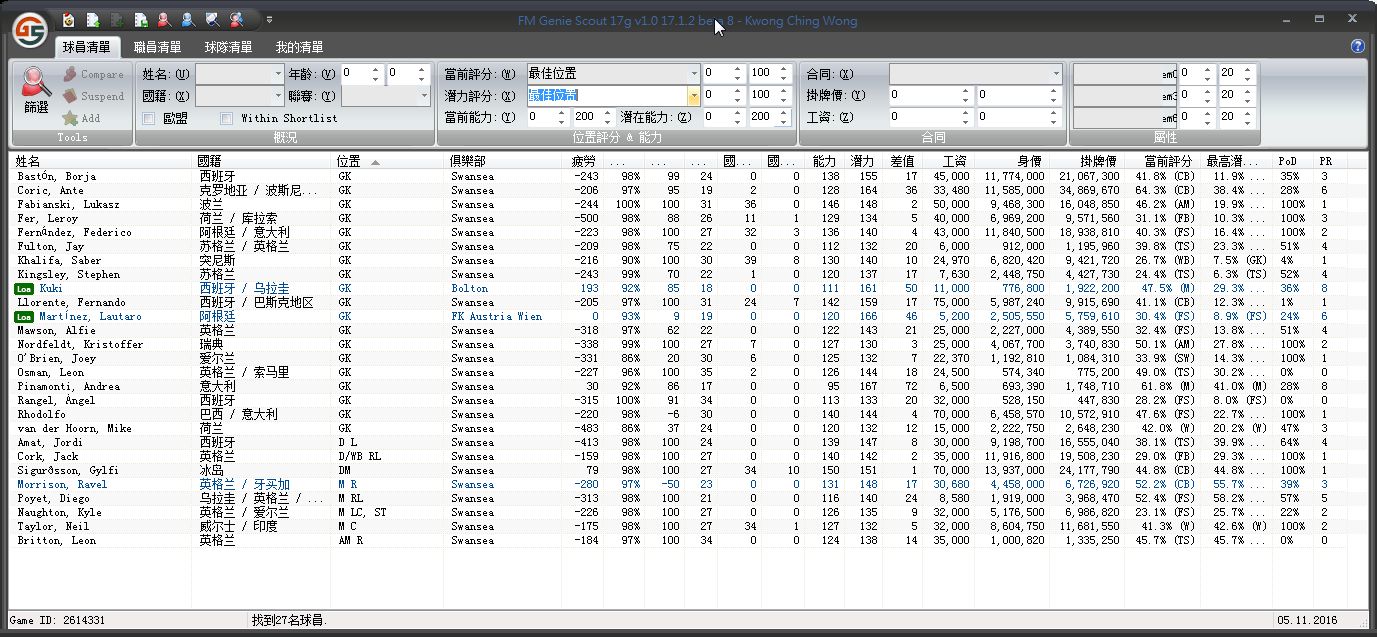The height and width of the screenshot is (637, 1377).
Task: Open the blue help question mark icon
Action: click(1357, 46)
